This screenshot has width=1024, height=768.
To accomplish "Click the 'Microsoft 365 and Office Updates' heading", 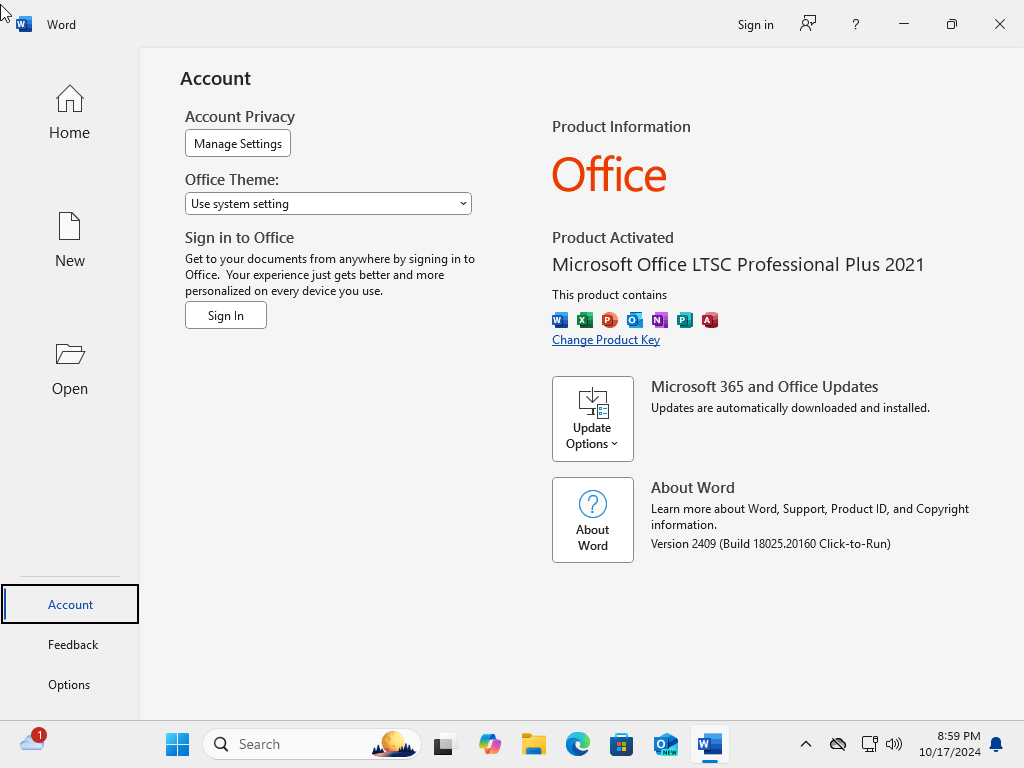I will point(764,387).
